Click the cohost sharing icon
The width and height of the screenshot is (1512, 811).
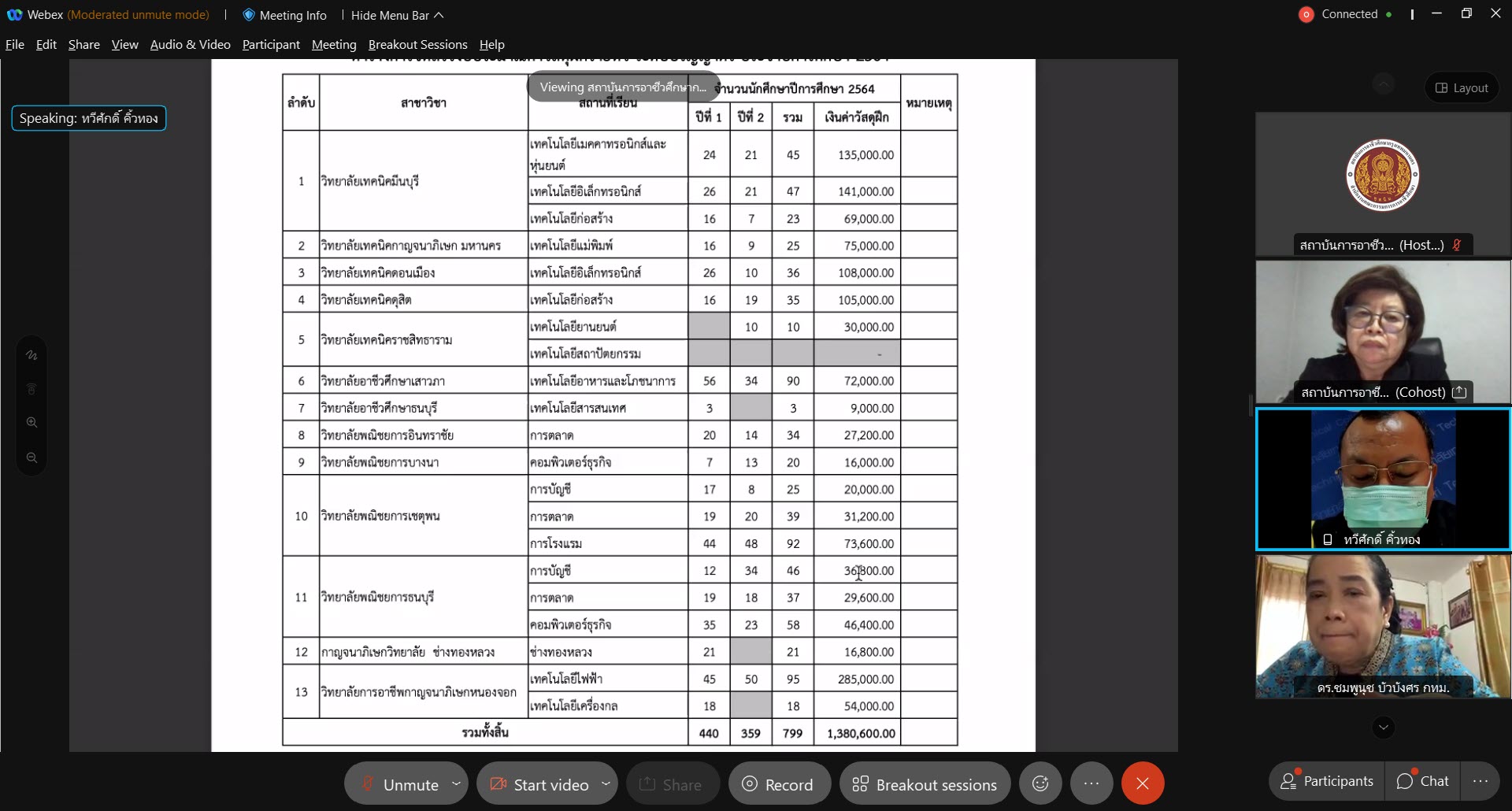1459,392
